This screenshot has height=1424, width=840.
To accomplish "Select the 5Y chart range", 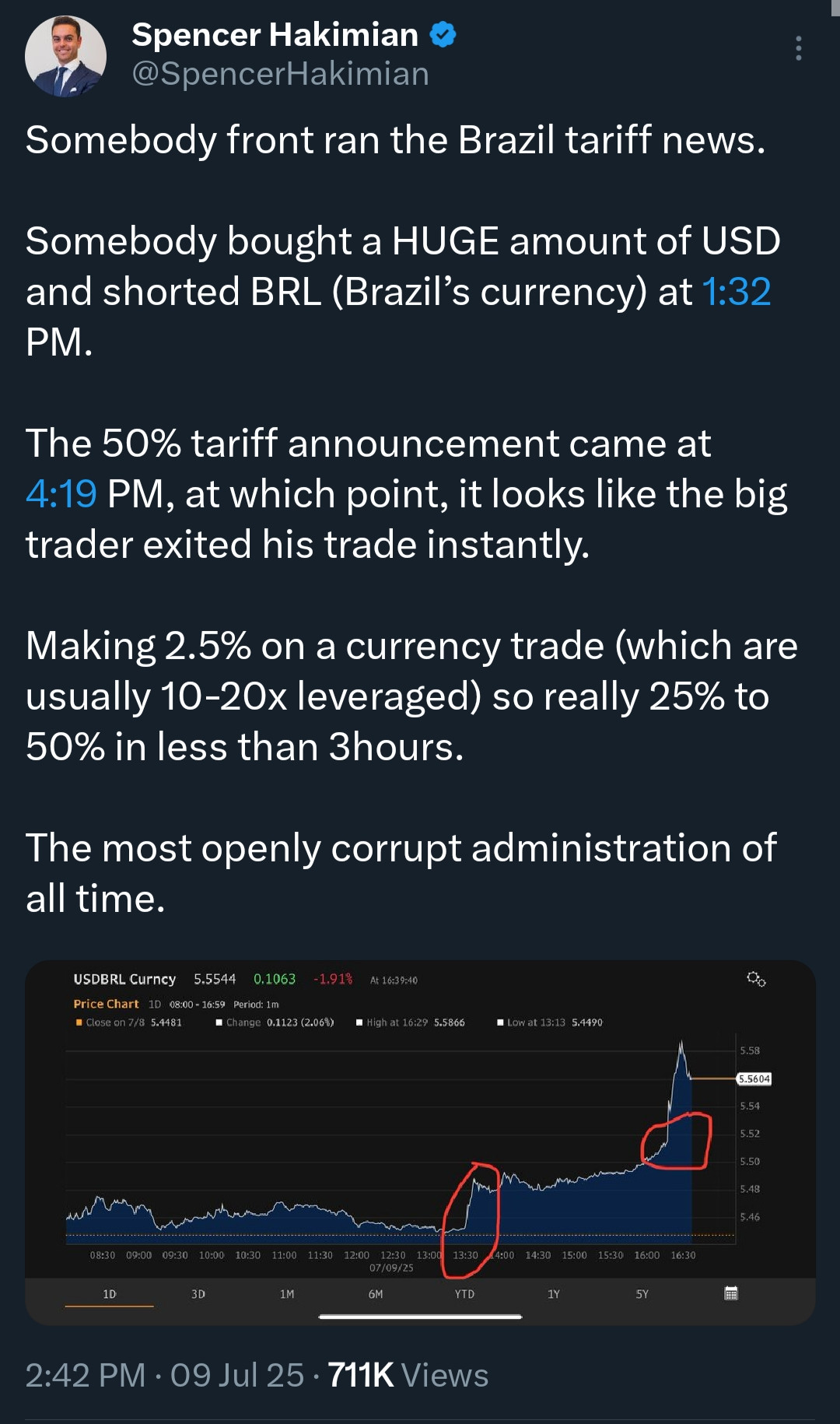I will [x=642, y=1294].
